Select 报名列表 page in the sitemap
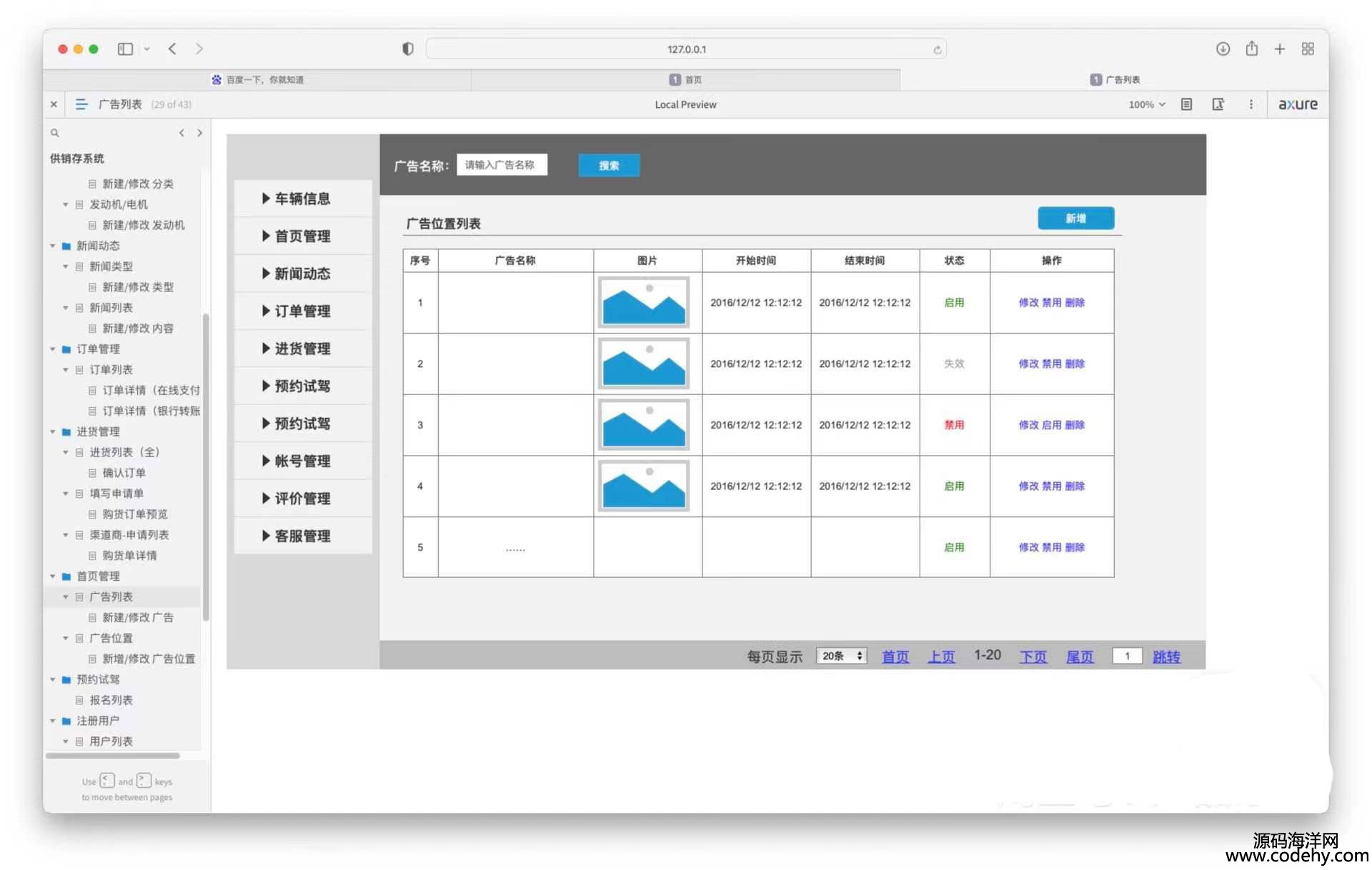 [x=111, y=701]
